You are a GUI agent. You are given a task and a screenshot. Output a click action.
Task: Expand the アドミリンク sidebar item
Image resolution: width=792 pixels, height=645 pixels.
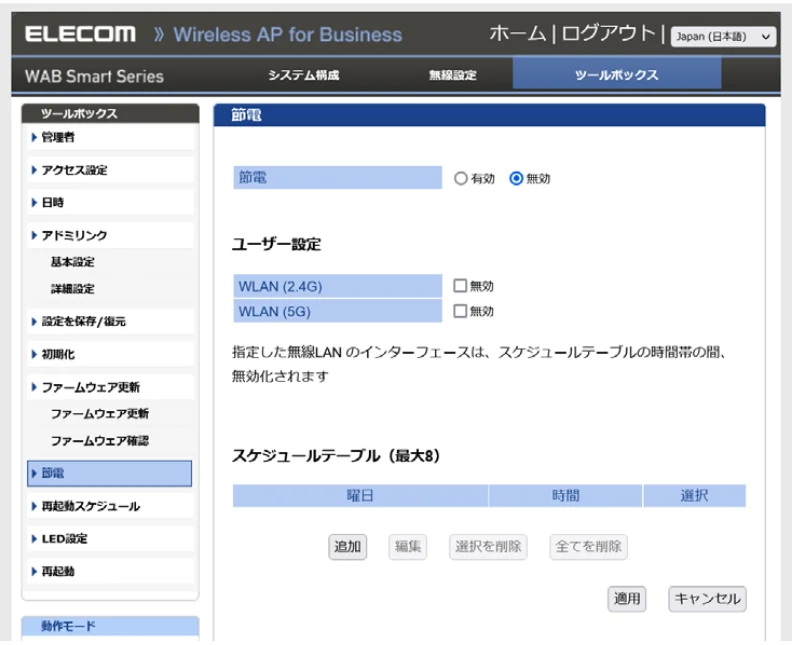110,235
